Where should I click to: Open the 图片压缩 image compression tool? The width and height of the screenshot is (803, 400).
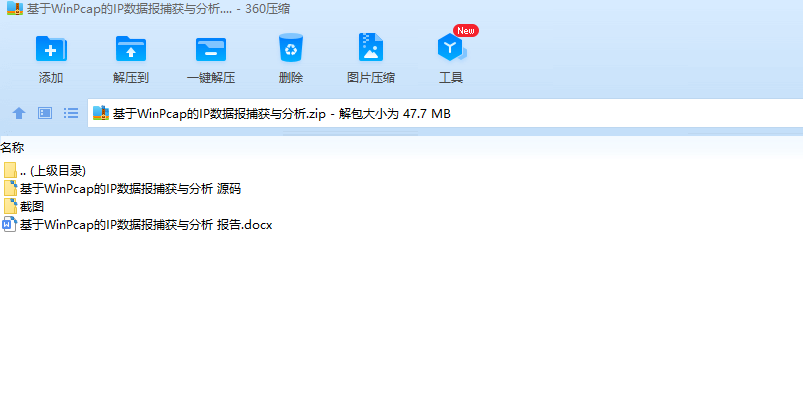(x=371, y=48)
